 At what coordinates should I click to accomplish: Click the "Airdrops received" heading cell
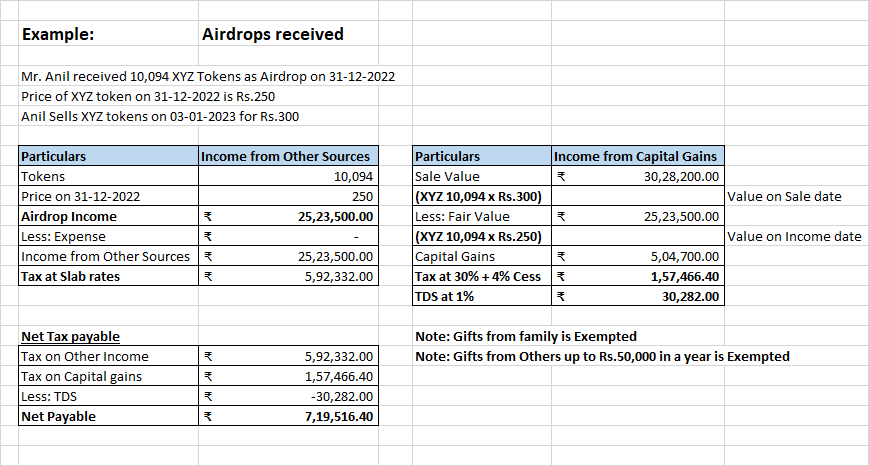point(272,34)
